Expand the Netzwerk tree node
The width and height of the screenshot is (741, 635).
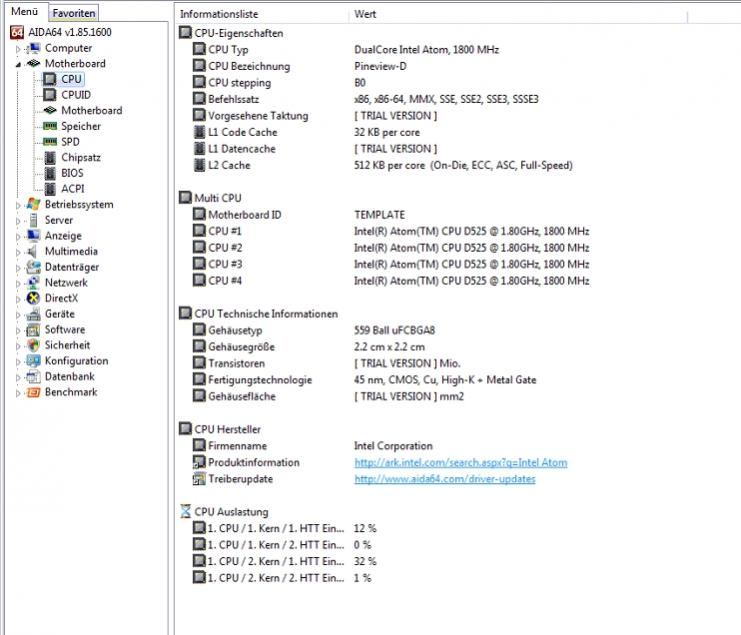[18, 283]
